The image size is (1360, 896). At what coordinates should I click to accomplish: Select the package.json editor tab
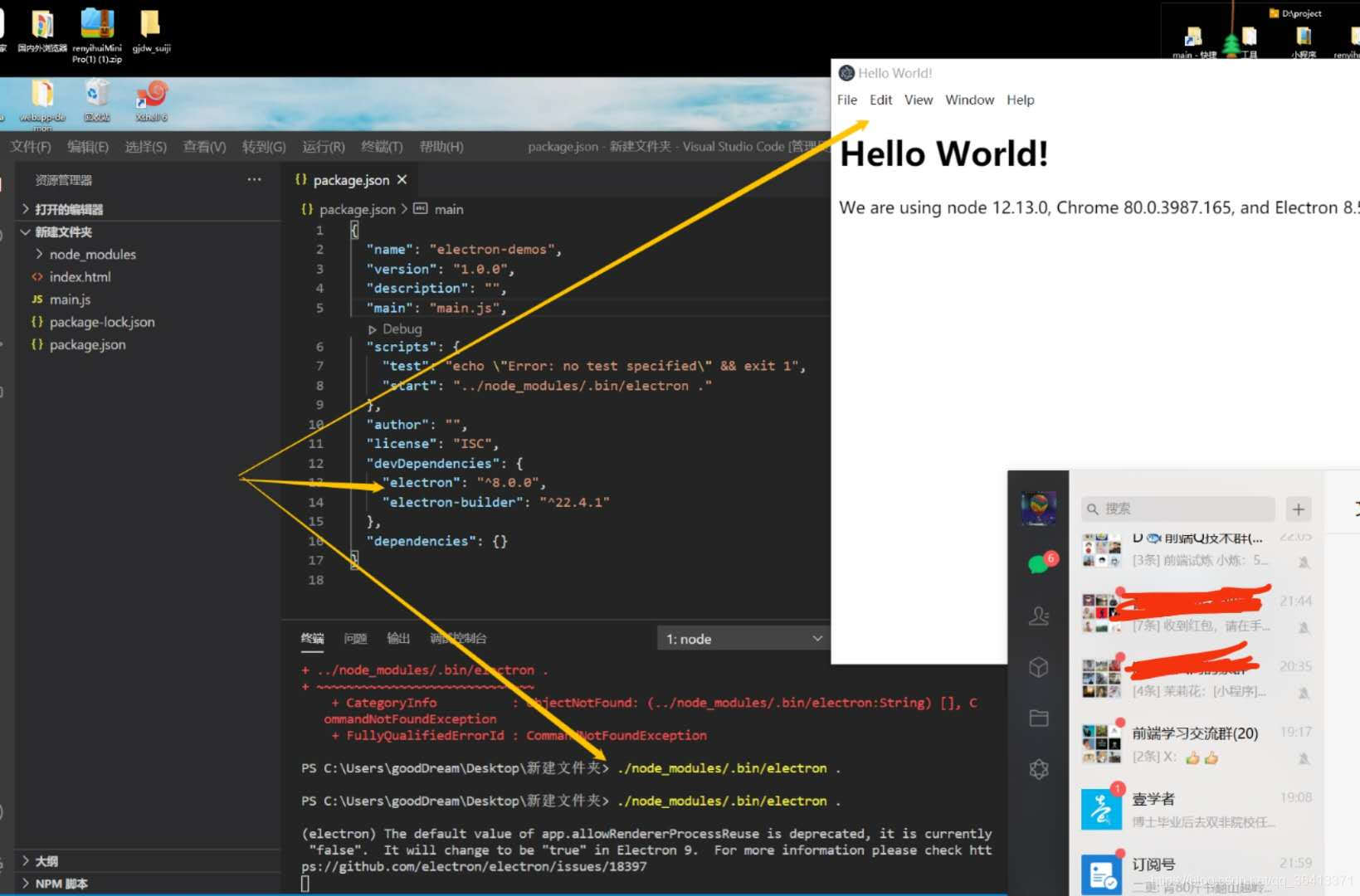pyautogui.click(x=350, y=180)
